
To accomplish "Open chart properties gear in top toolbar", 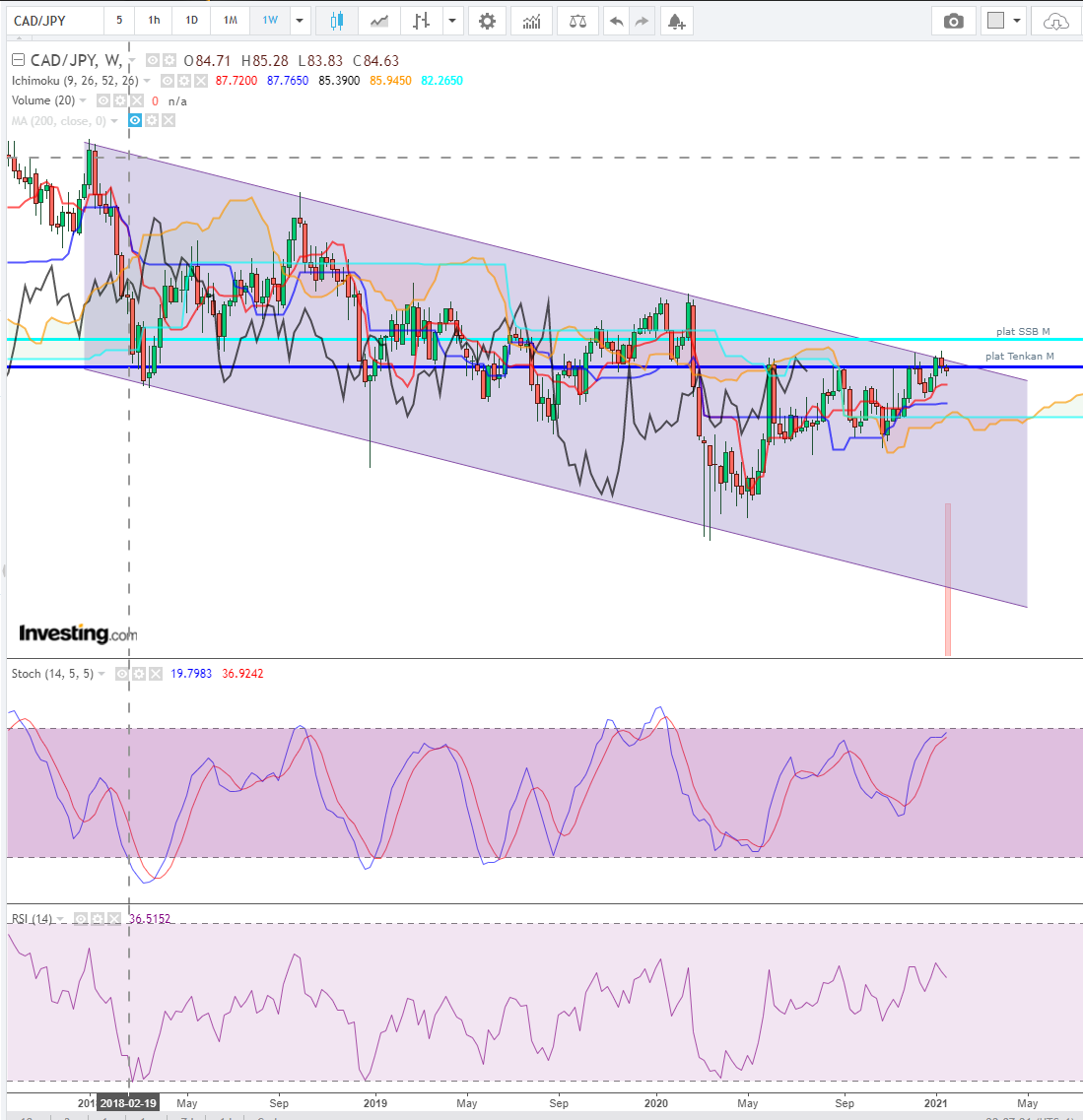I will point(487,21).
